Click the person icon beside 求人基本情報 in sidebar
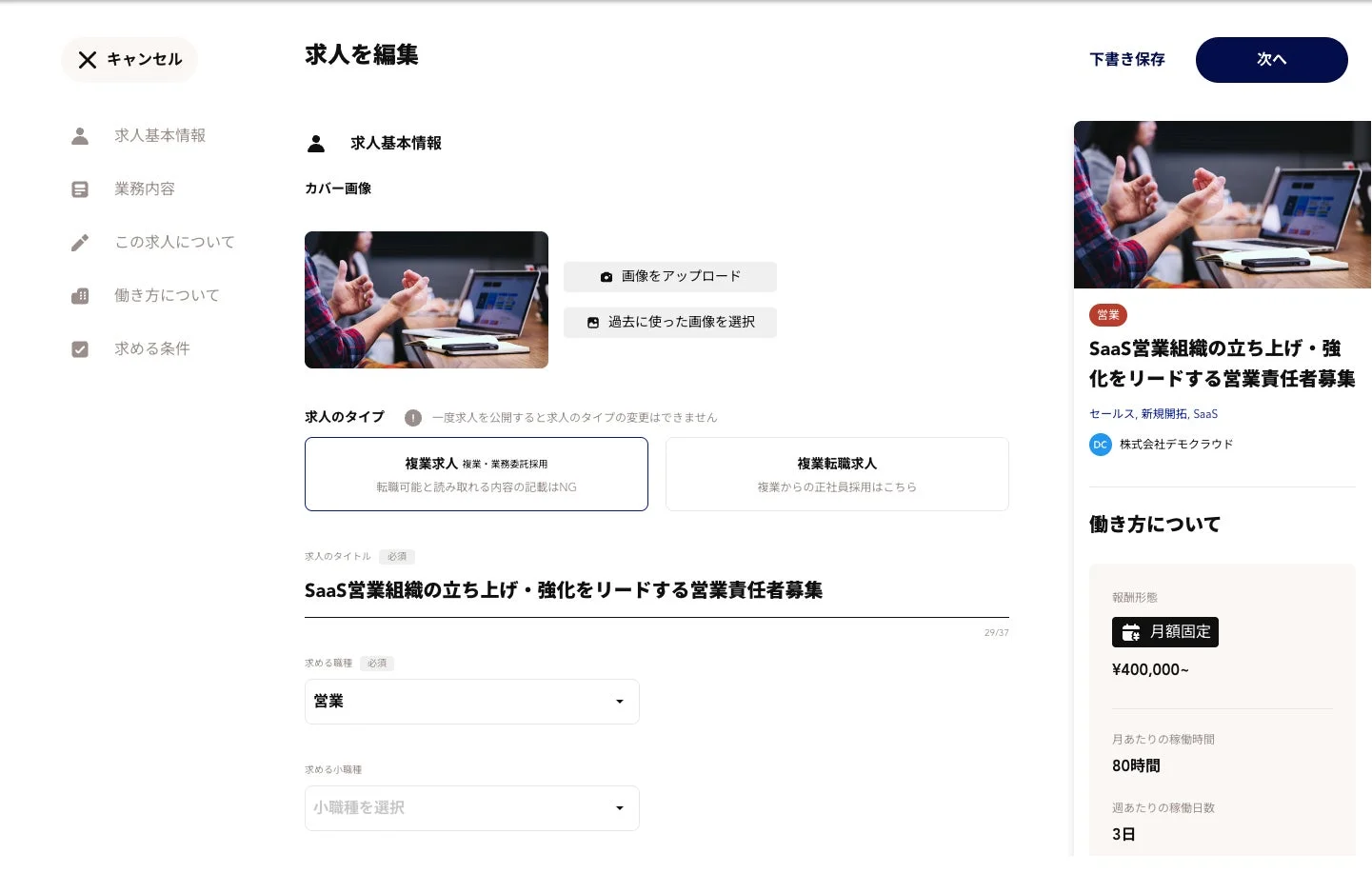The width and height of the screenshot is (1372, 893). point(80,136)
